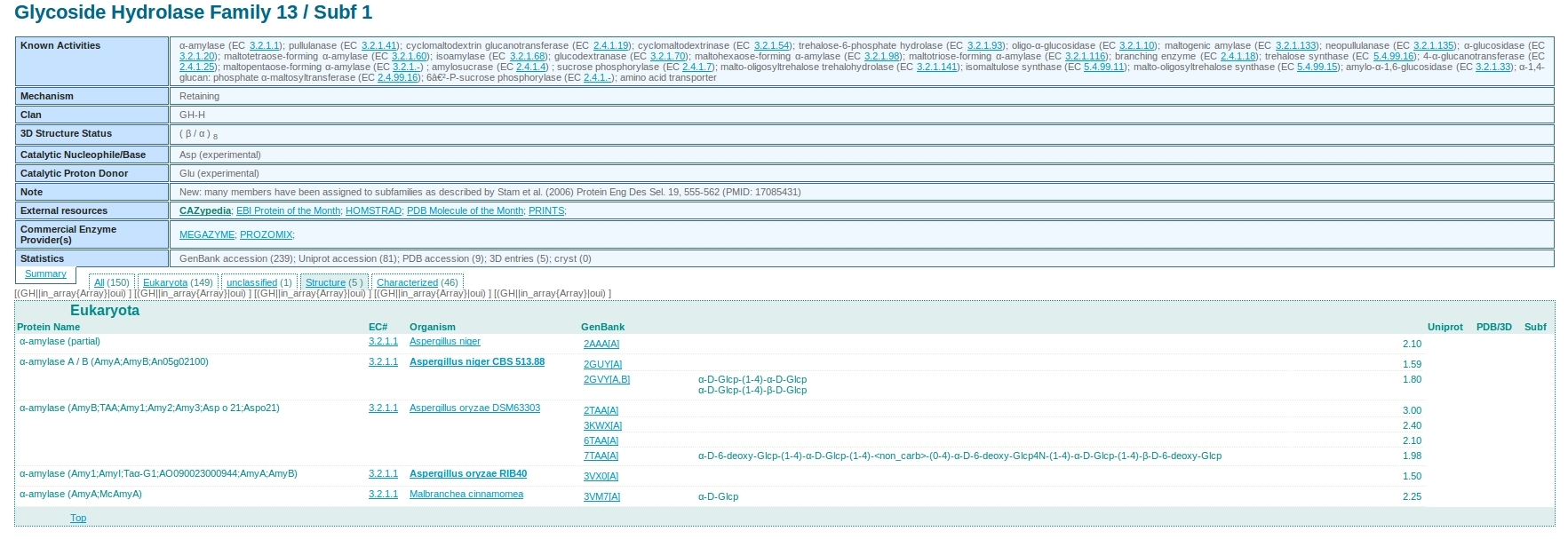Viewport: 1568px width, 539px height.
Task: Open Malbranchea cinnamomea organism link
Action: click(x=466, y=494)
